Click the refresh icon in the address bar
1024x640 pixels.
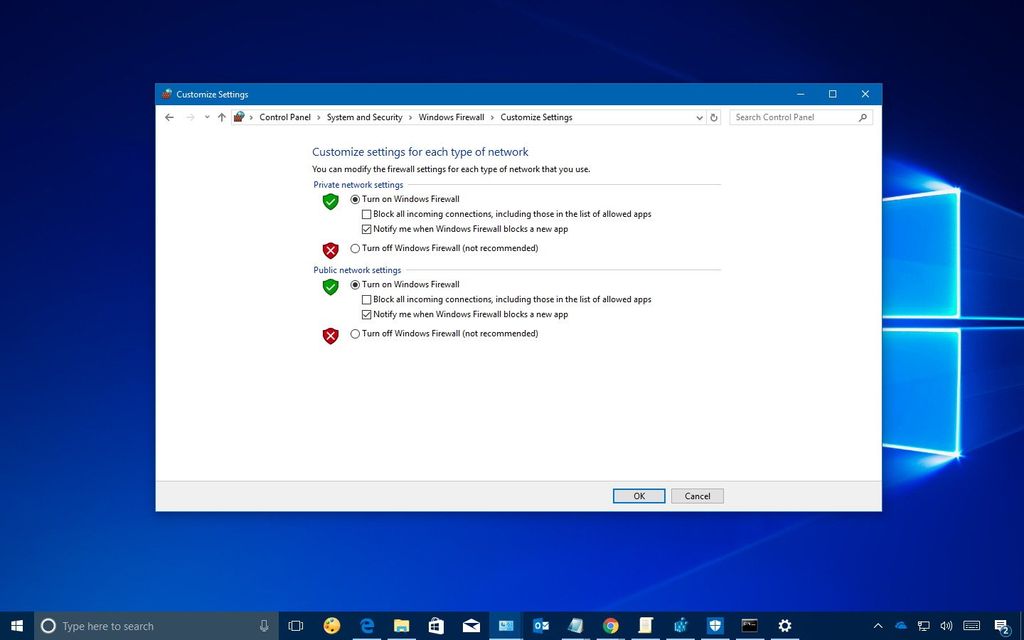[713, 117]
